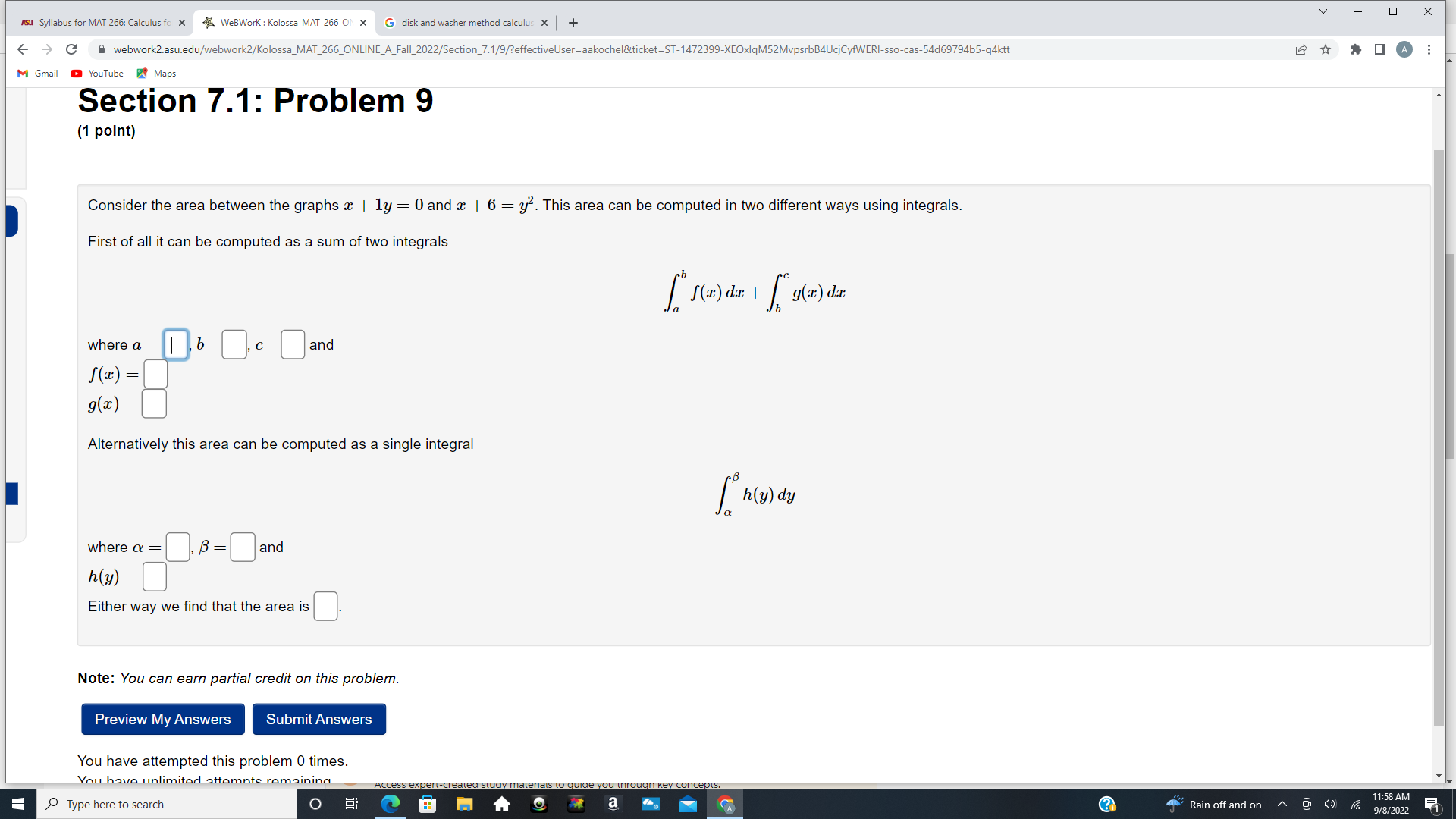Image resolution: width=1456 pixels, height=819 pixels.
Task: Open the Chrome profile avatar icon
Action: (x=1405, y=49)
